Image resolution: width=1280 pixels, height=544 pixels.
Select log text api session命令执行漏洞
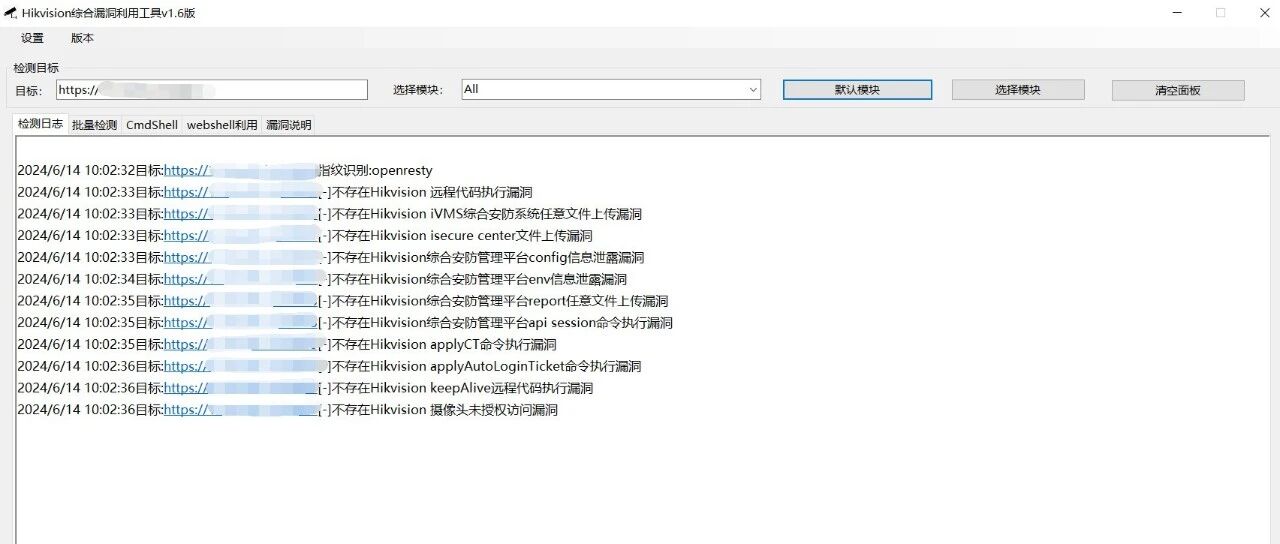[600, 323]
